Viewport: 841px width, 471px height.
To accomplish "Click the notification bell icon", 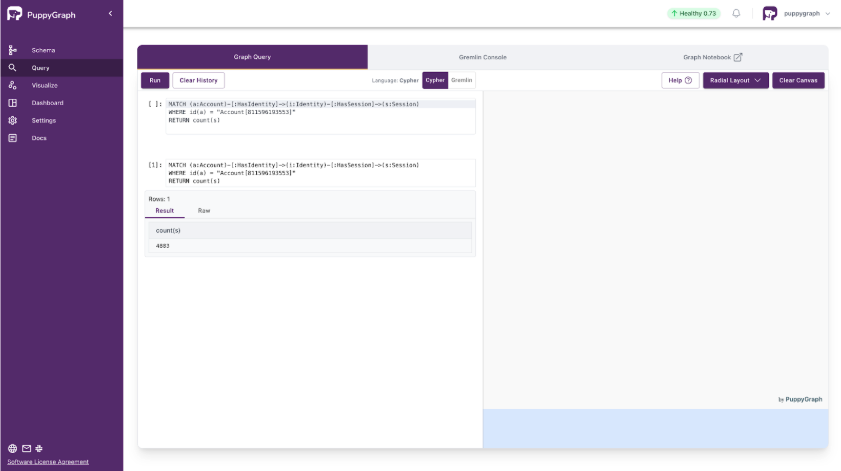I will tap(737, 13).
